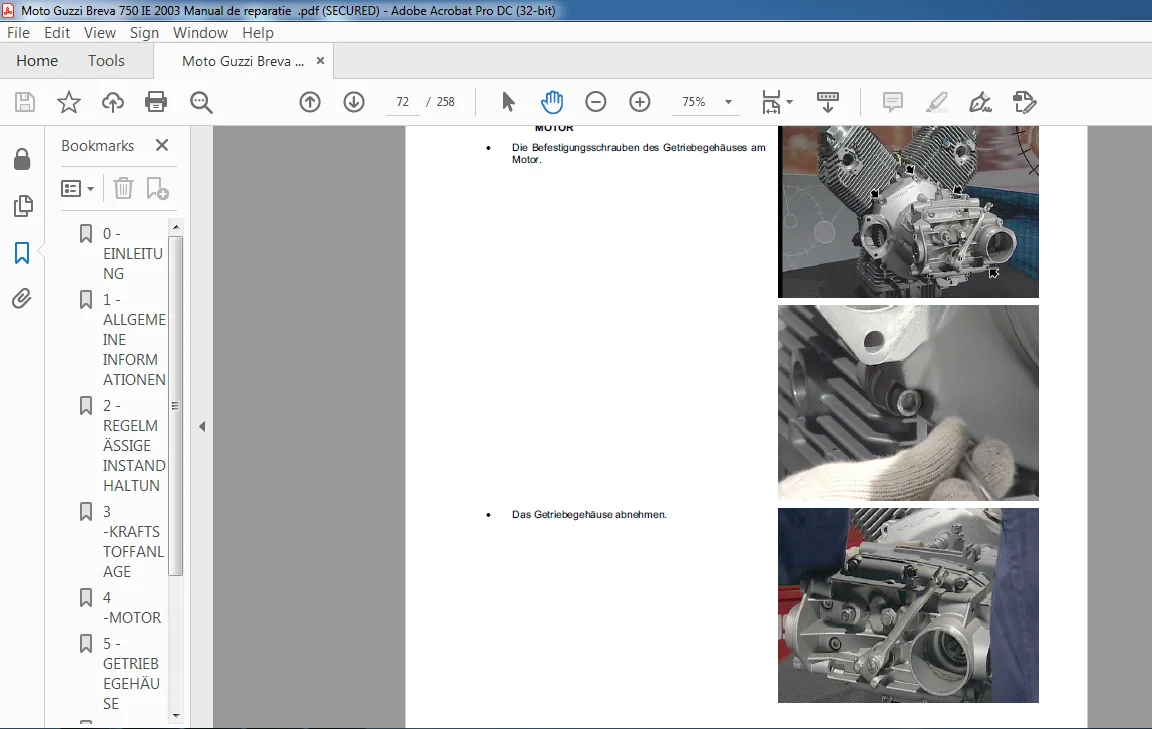1152x729 pixels.
Task: Click the engine bolt locations image
Action: (908, 212)
